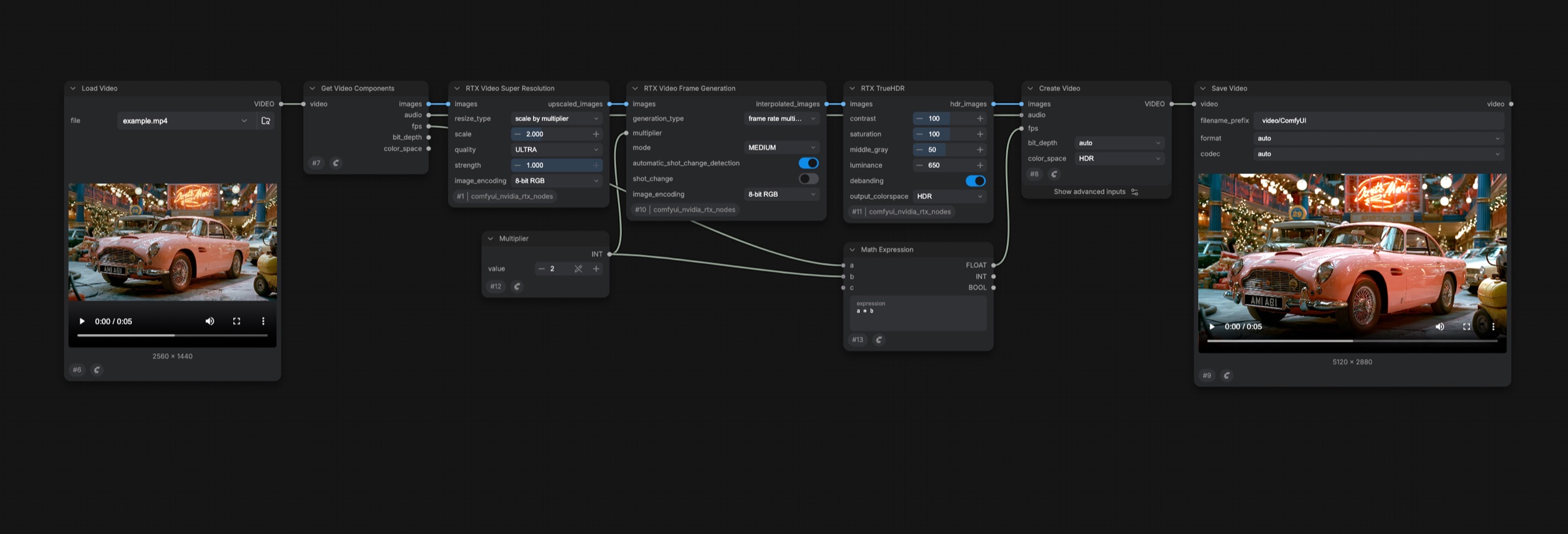1568x534 pixels.
Task: Increase the saturation value
Action: (x=980, y=134)
